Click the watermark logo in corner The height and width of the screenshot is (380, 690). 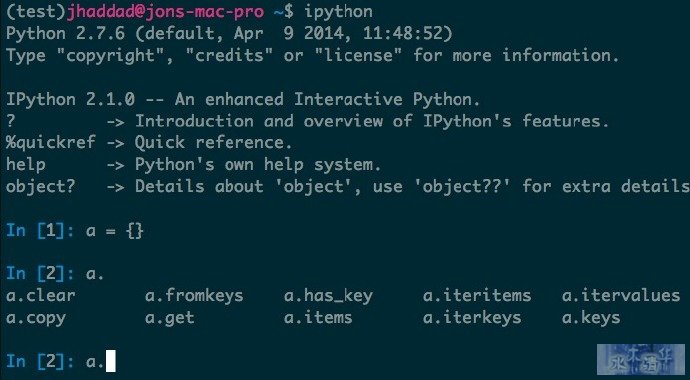(x=640, y=359)
